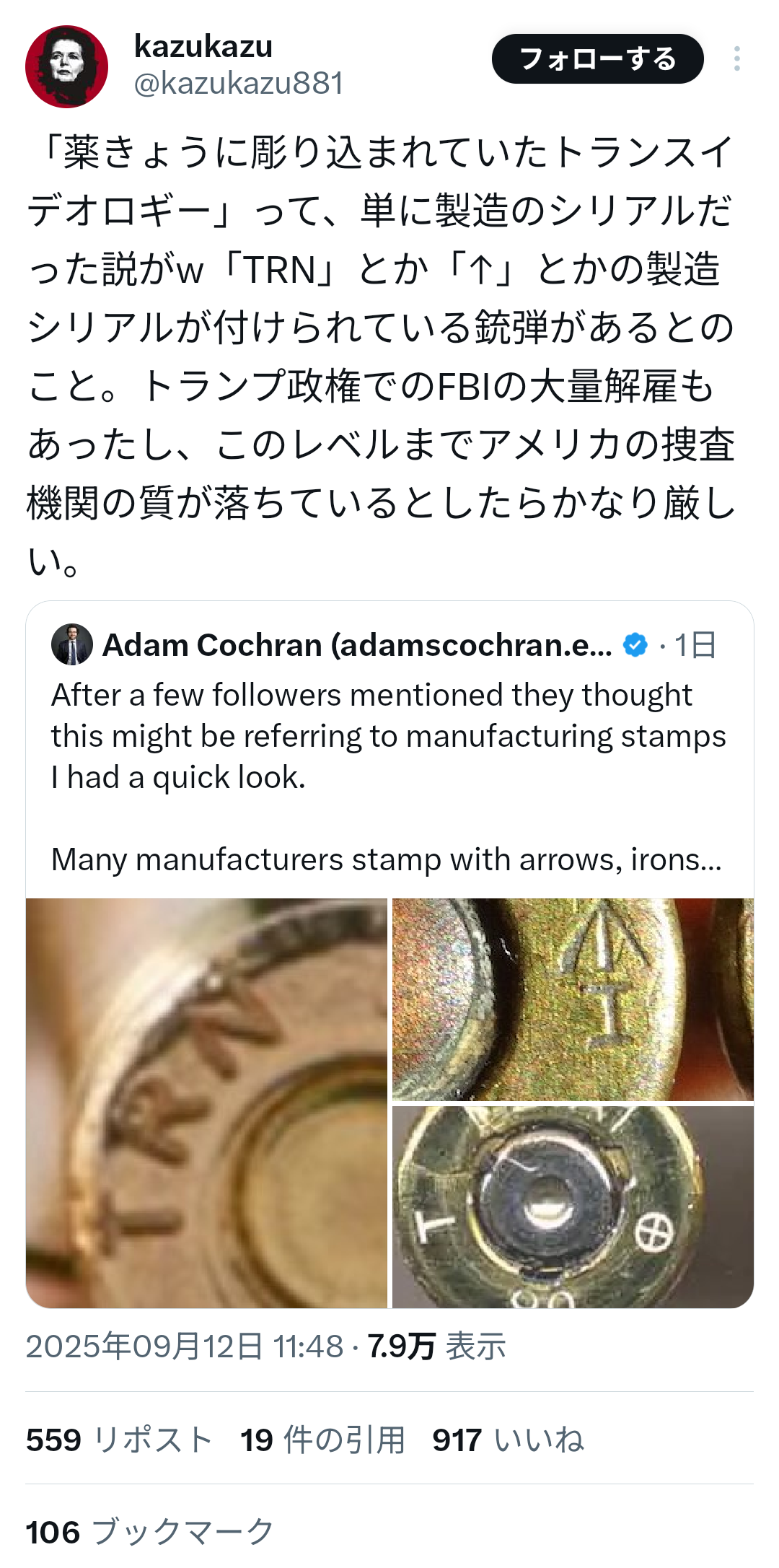Open Adam Cochran's quoted post text
This screenshot has width=779, height=1568.
click(x=388, y=777)
